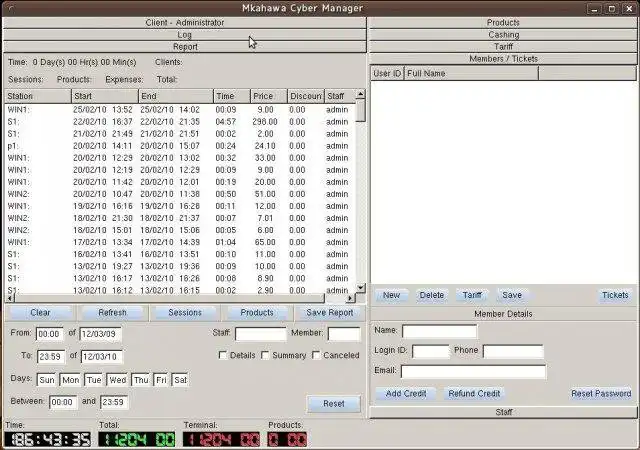Toggle the Sun day button

tap(47, 380)
